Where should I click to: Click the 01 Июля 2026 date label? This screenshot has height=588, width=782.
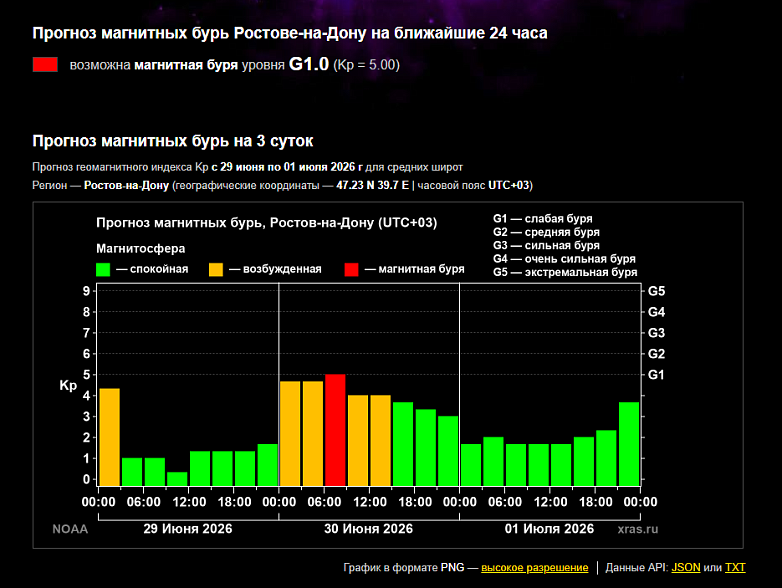[549, 529]
